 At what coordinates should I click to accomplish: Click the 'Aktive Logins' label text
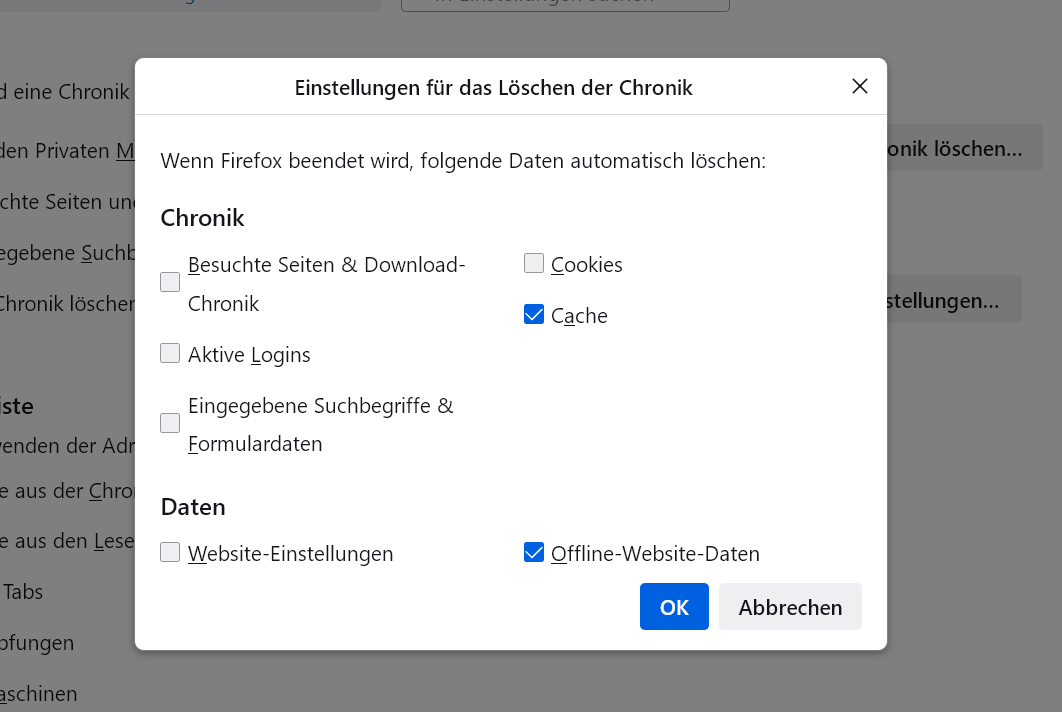coord(249,355)
